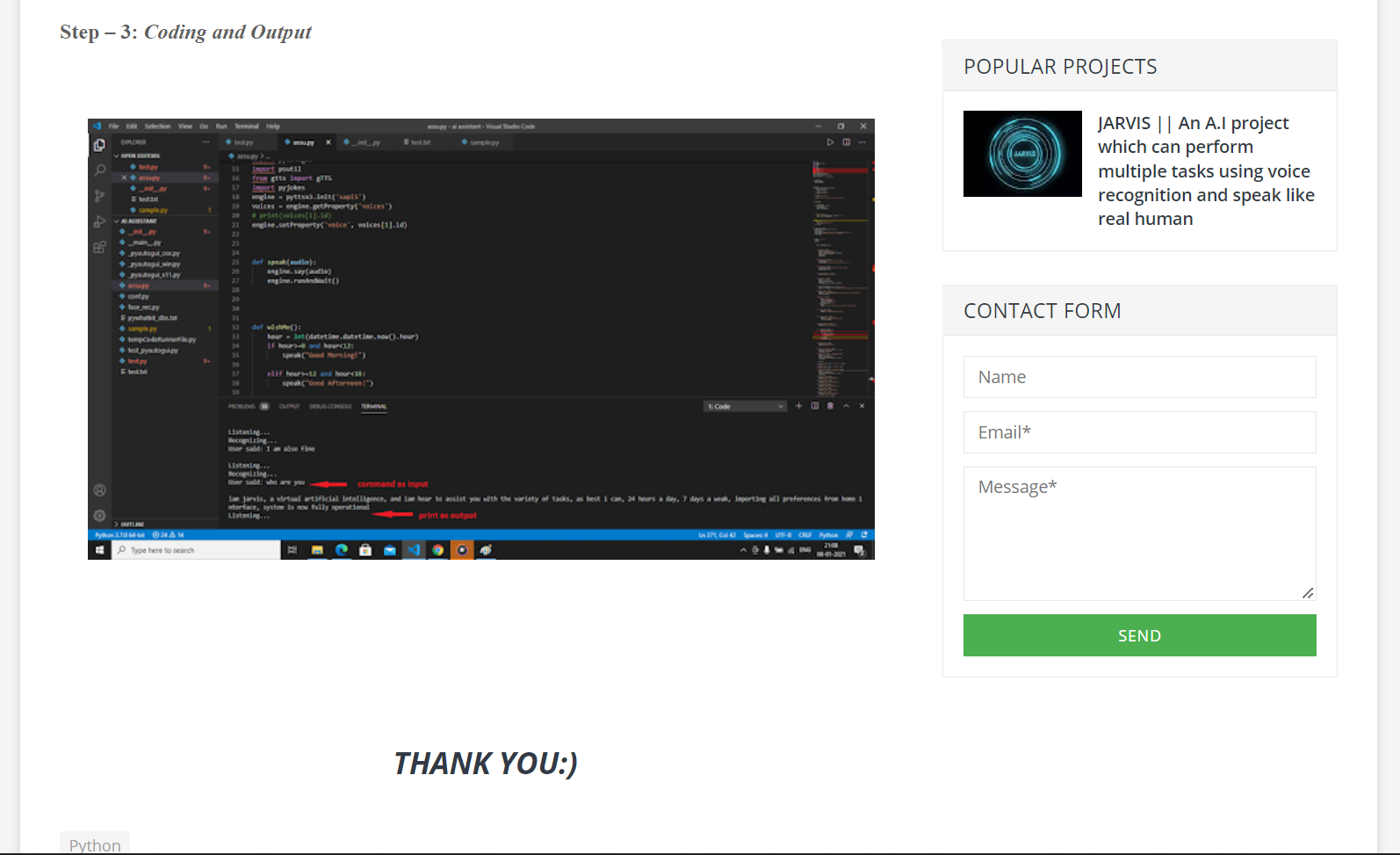Select the 'CONTACT FORM' widget heading

[x=1042, y=311]
